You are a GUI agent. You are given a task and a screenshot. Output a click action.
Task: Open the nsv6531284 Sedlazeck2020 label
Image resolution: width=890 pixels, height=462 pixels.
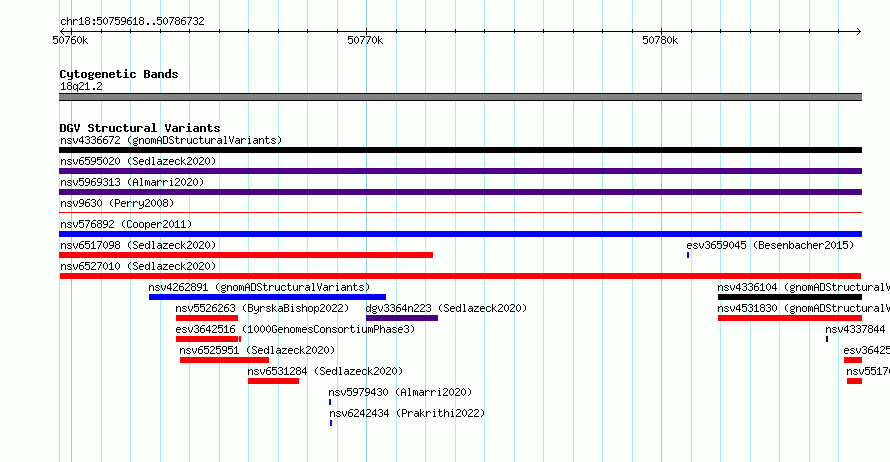pyautogui.click(x=325, y=371)
